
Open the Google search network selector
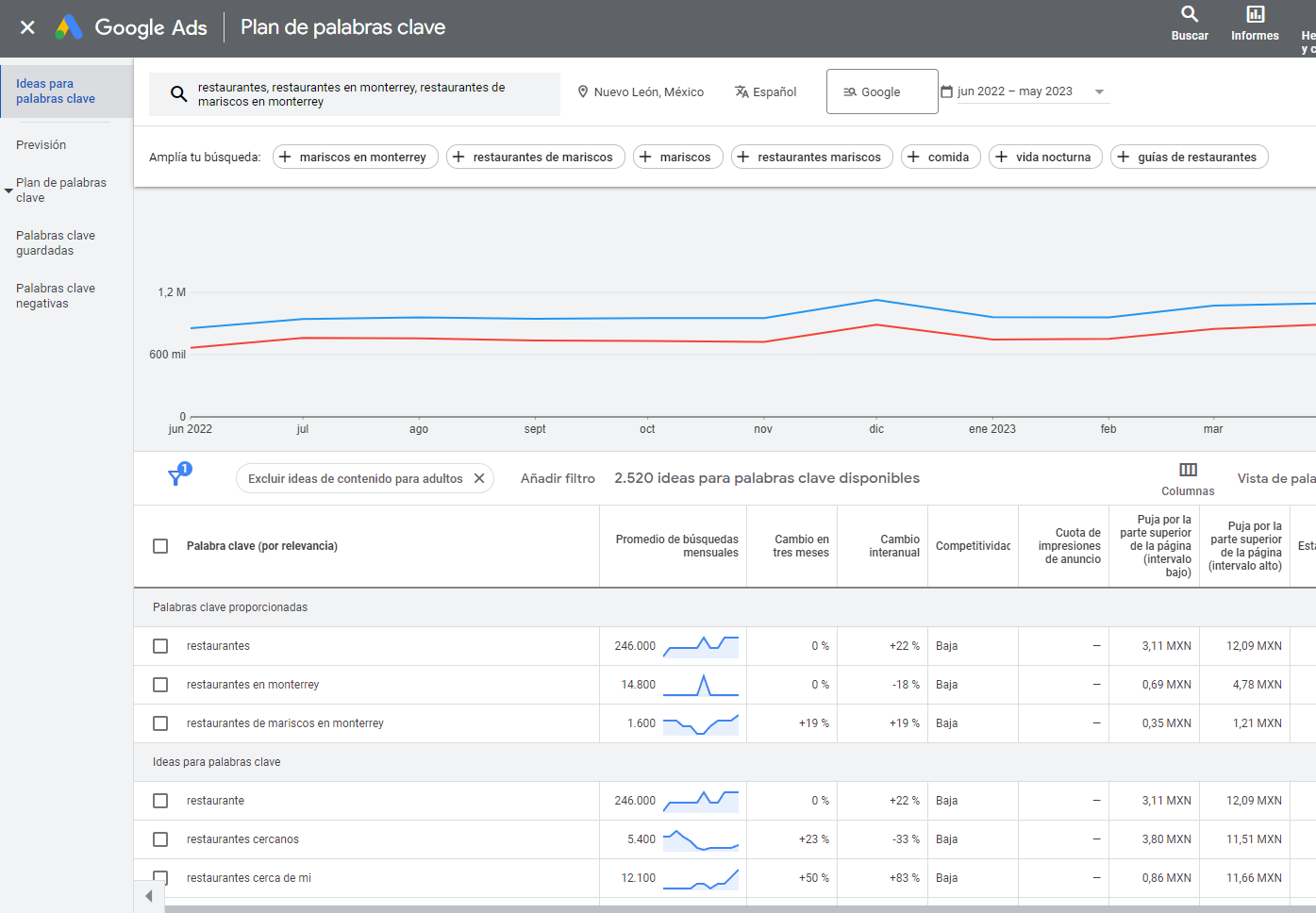(x=881, y=91)
